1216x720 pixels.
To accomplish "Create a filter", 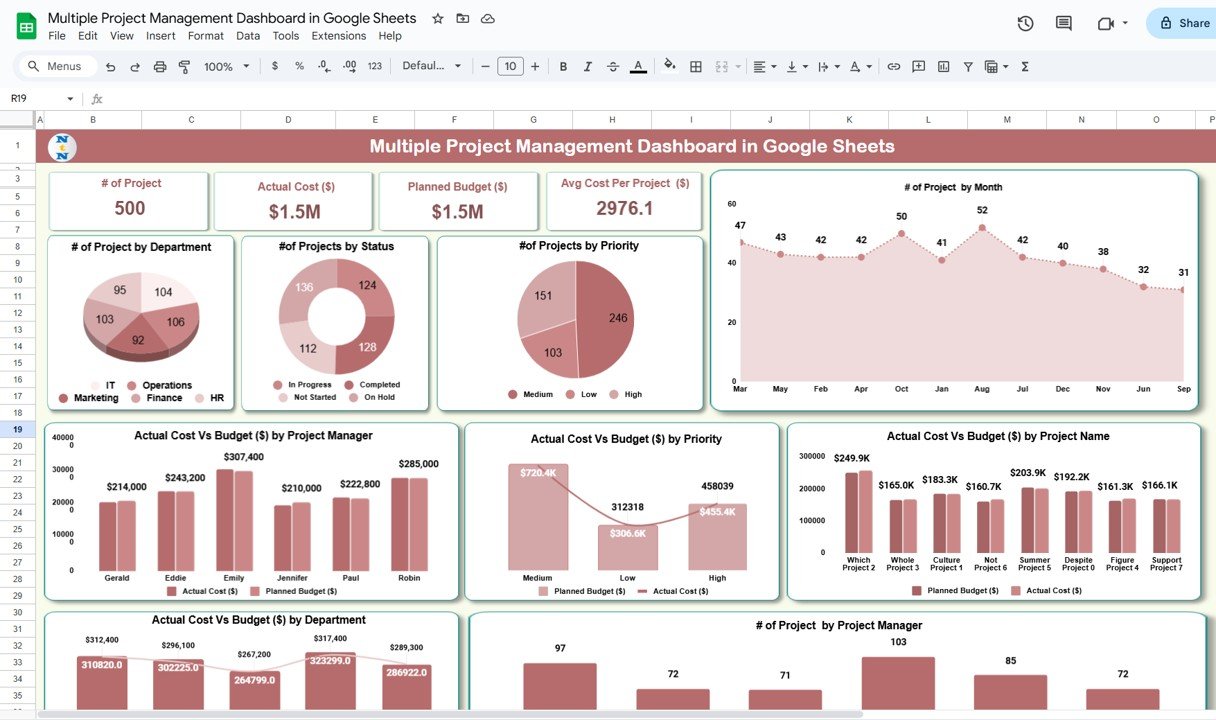I will 968,67.
